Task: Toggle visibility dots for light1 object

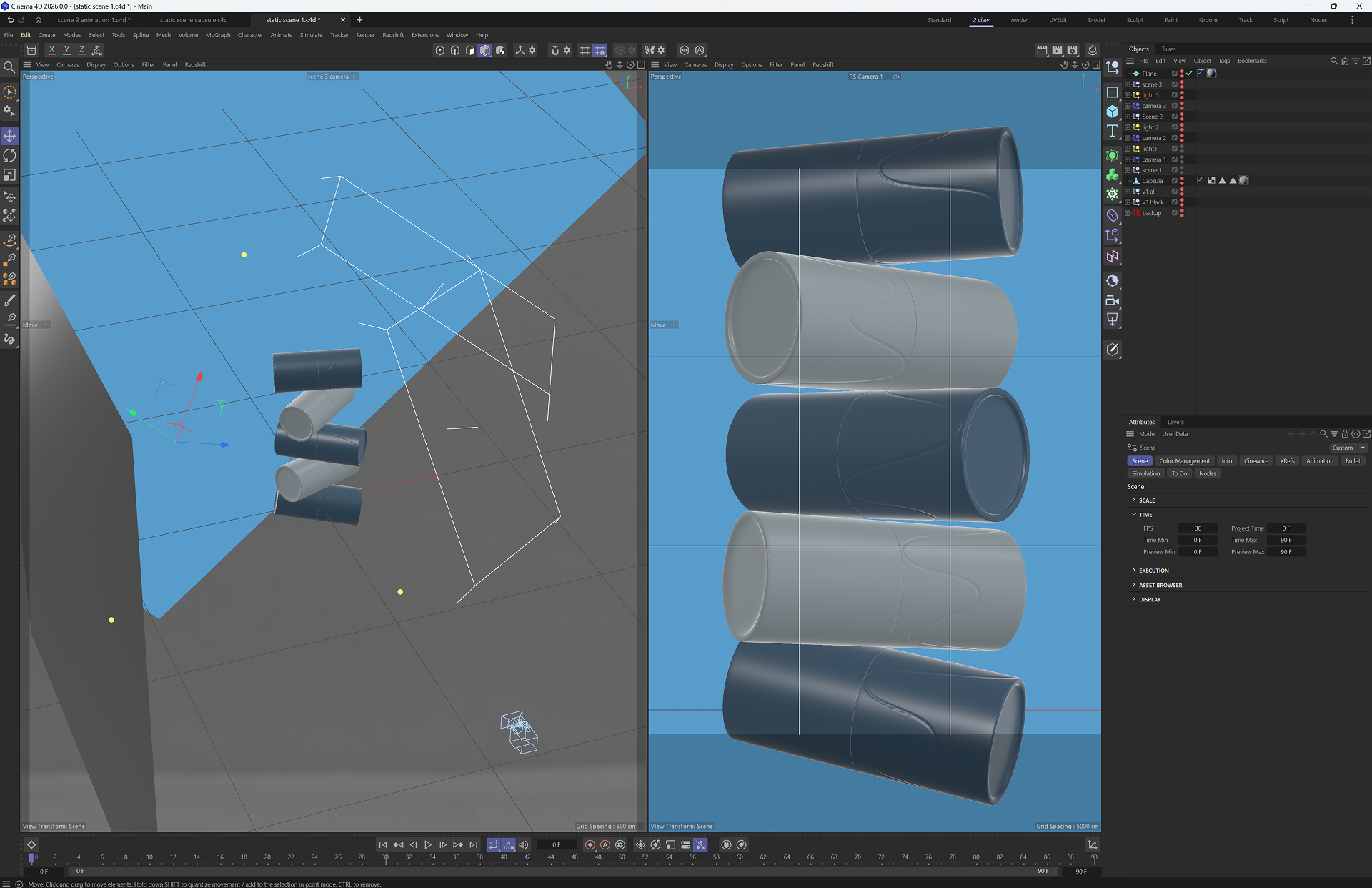Action: coord(1182,149)
